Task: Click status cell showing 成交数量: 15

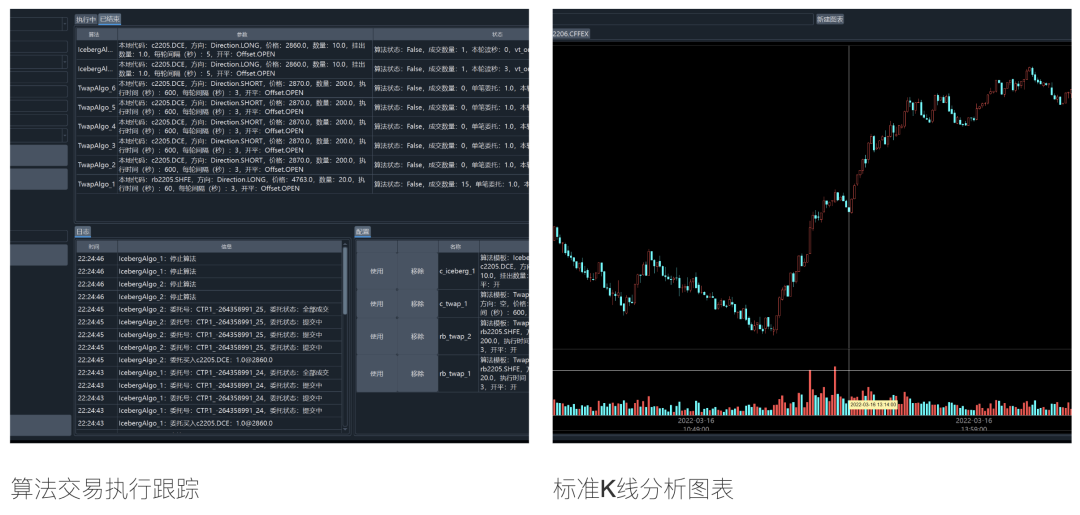Action: (x=451, y=184)
